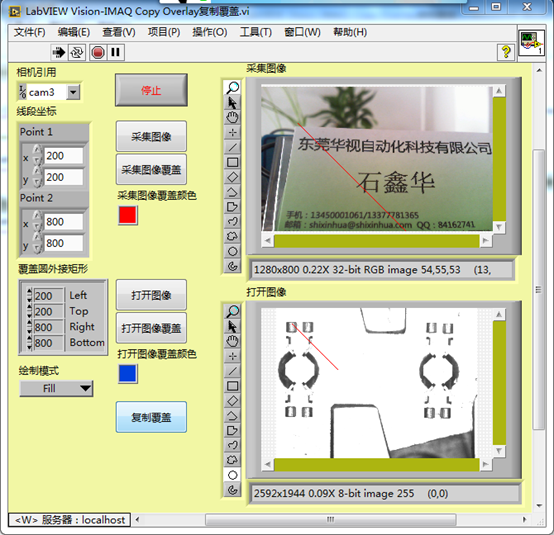Click the Point 2 y input field showing 800

(64, 243)
